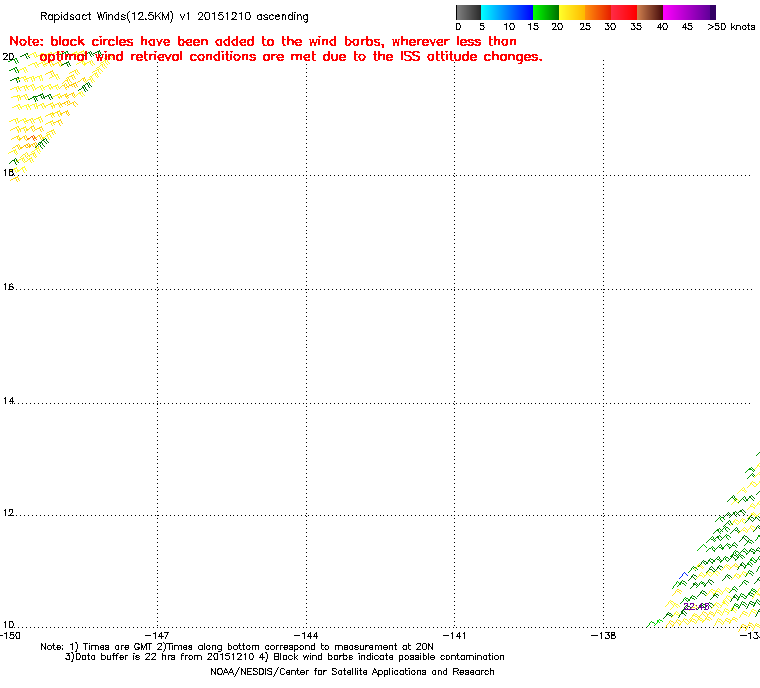760x688 pixels.
Task: Click the '-144' longitude axis label
Action: (x=306, y=636)
